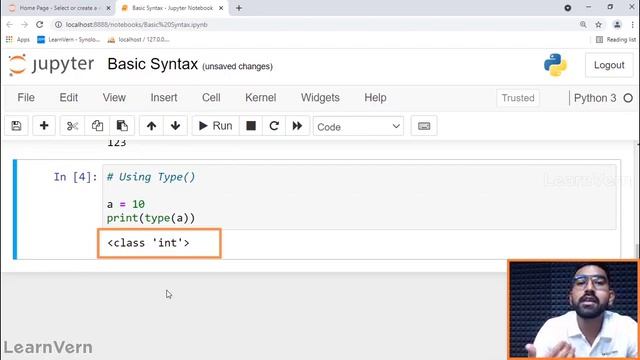Reload the page
The image size is (640, 360).
[40, 24]
